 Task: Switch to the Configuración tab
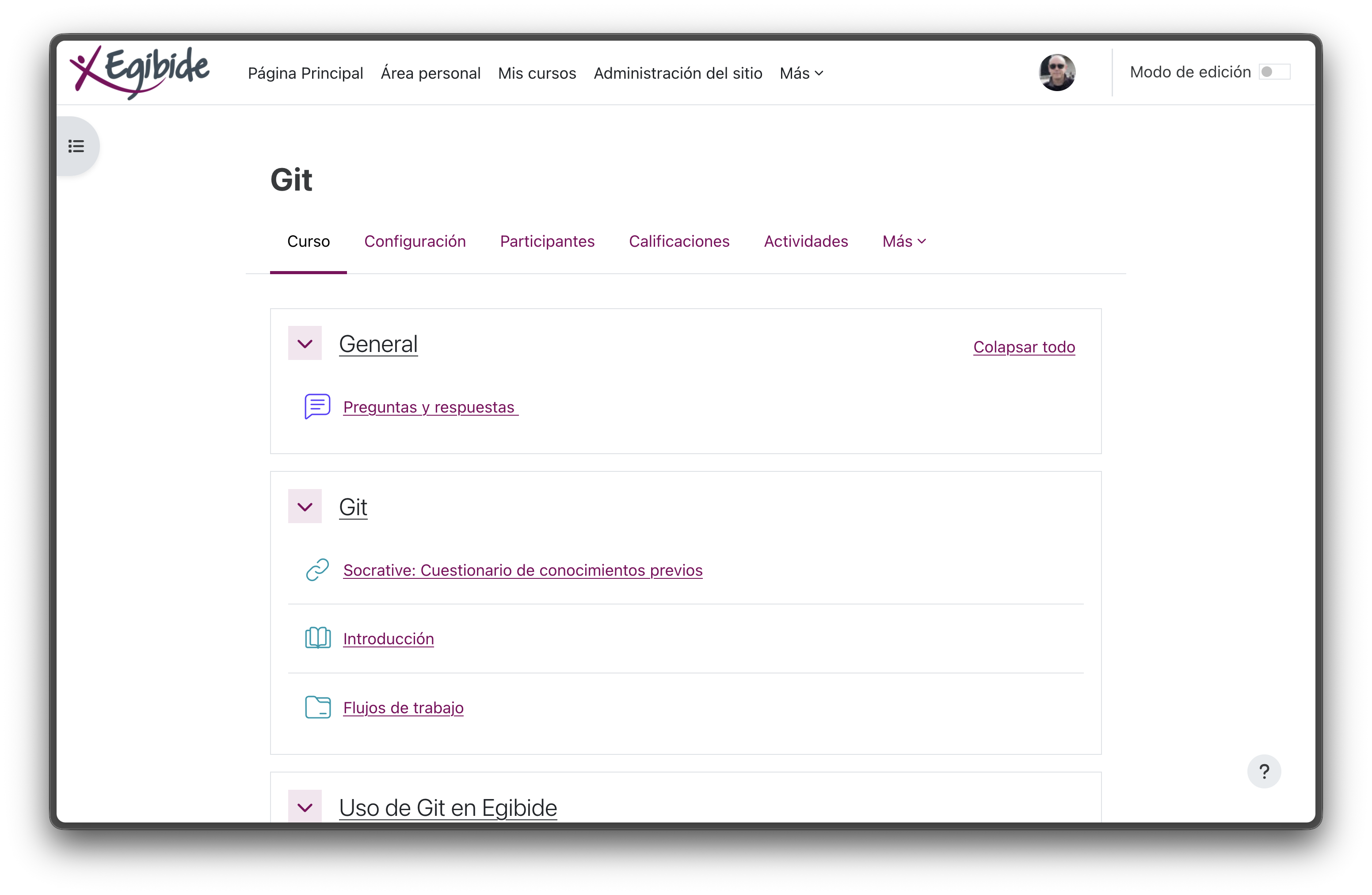coord(415,241)
